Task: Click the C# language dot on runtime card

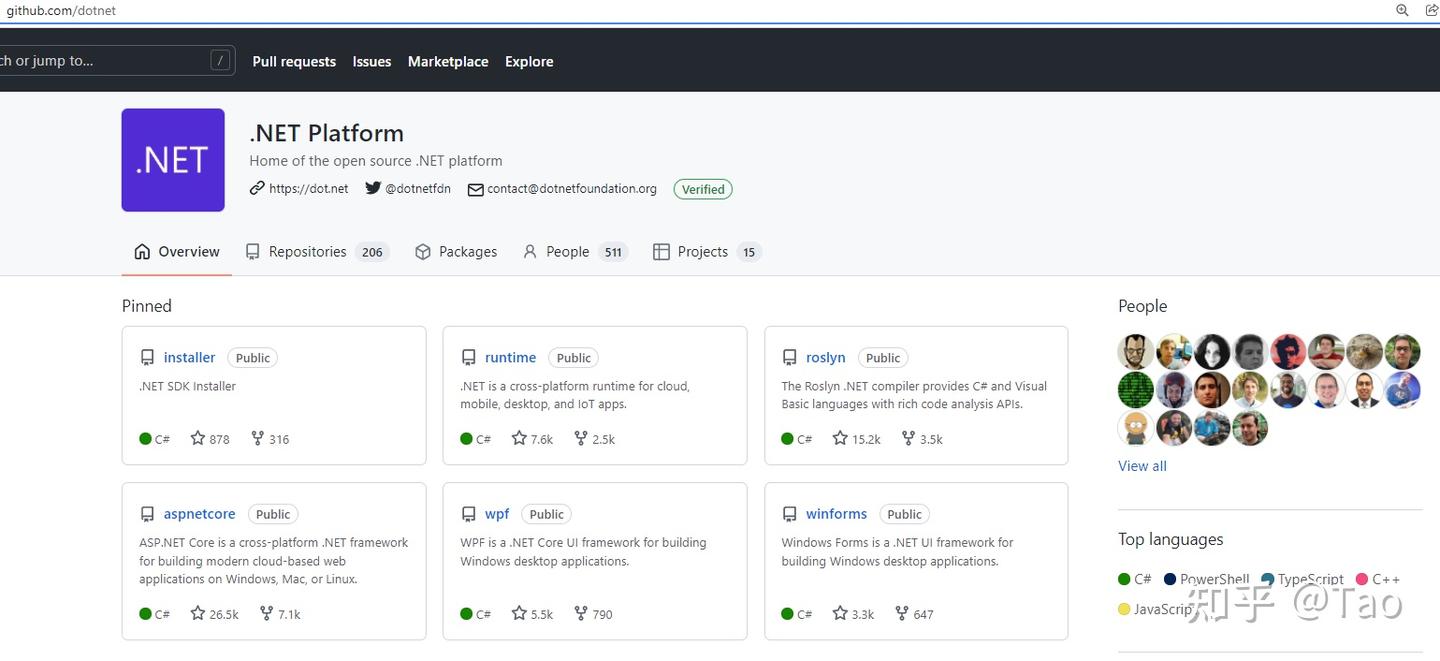Action: pyautogui.click(x=467, y=439)
